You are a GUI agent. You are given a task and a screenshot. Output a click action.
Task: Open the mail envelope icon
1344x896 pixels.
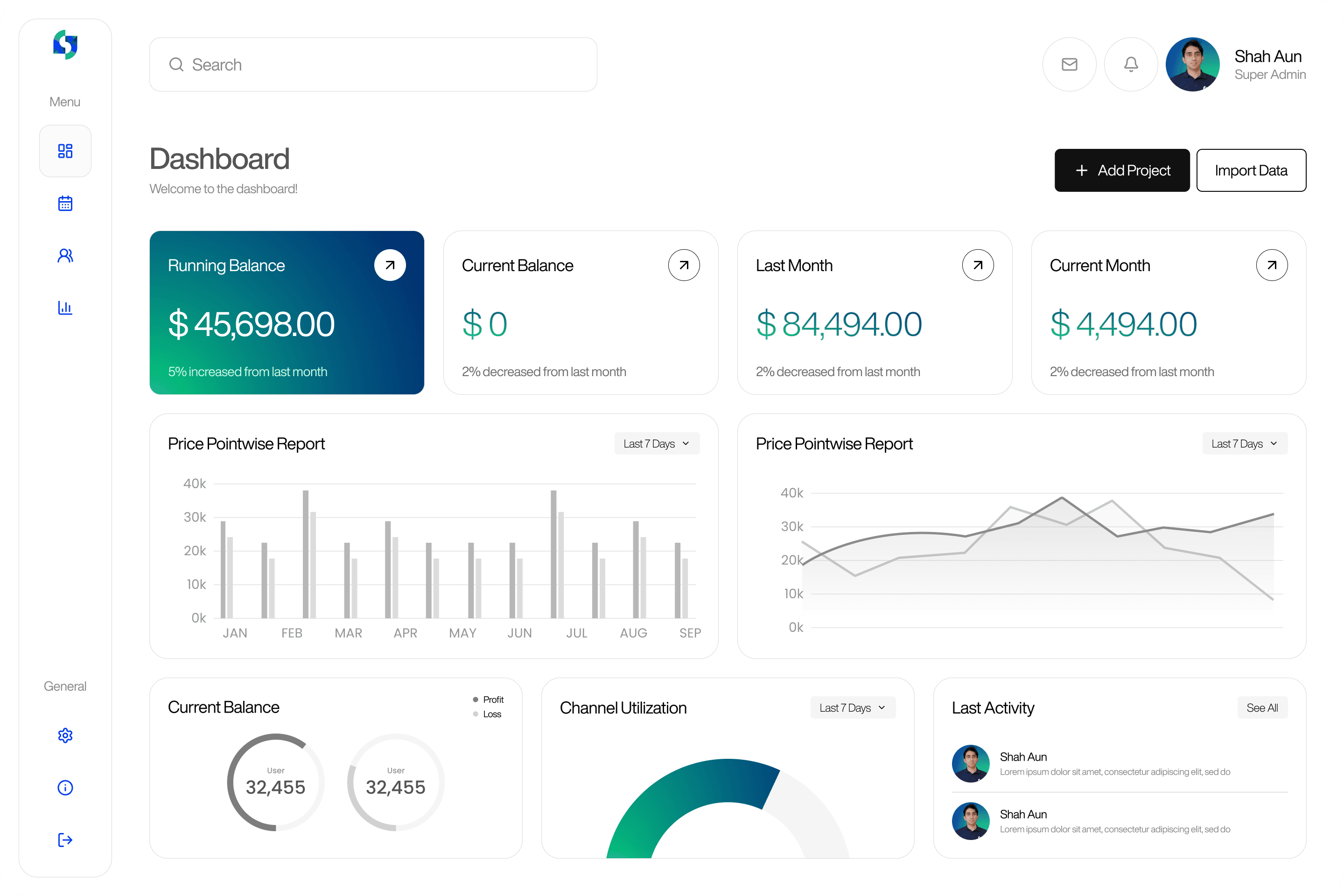(1069, 64)
